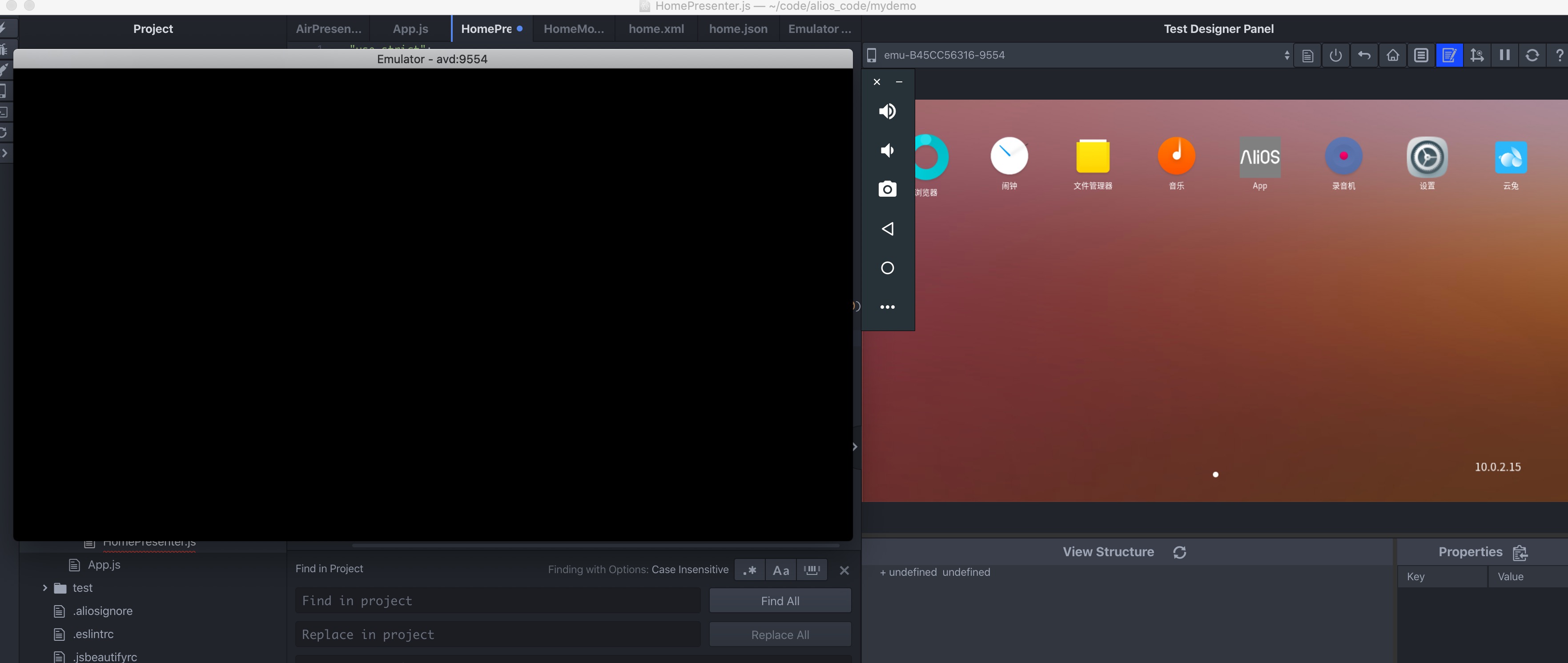Click the pause icon in Test Designer toolbar
Image resolution: width=1568 pixels, height=663 pixels.
coord(1505,56)
